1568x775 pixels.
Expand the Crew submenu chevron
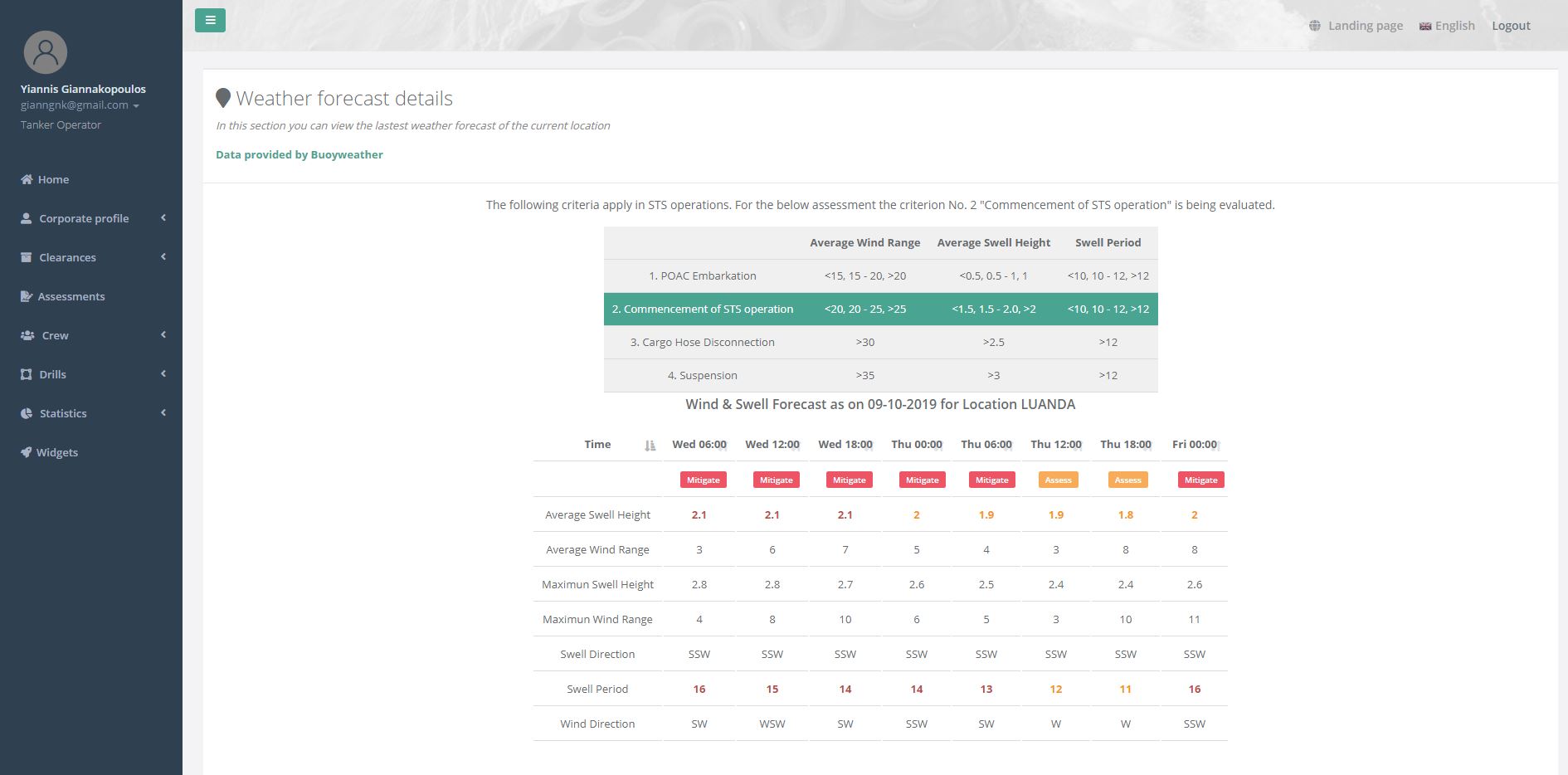(163, 334)
